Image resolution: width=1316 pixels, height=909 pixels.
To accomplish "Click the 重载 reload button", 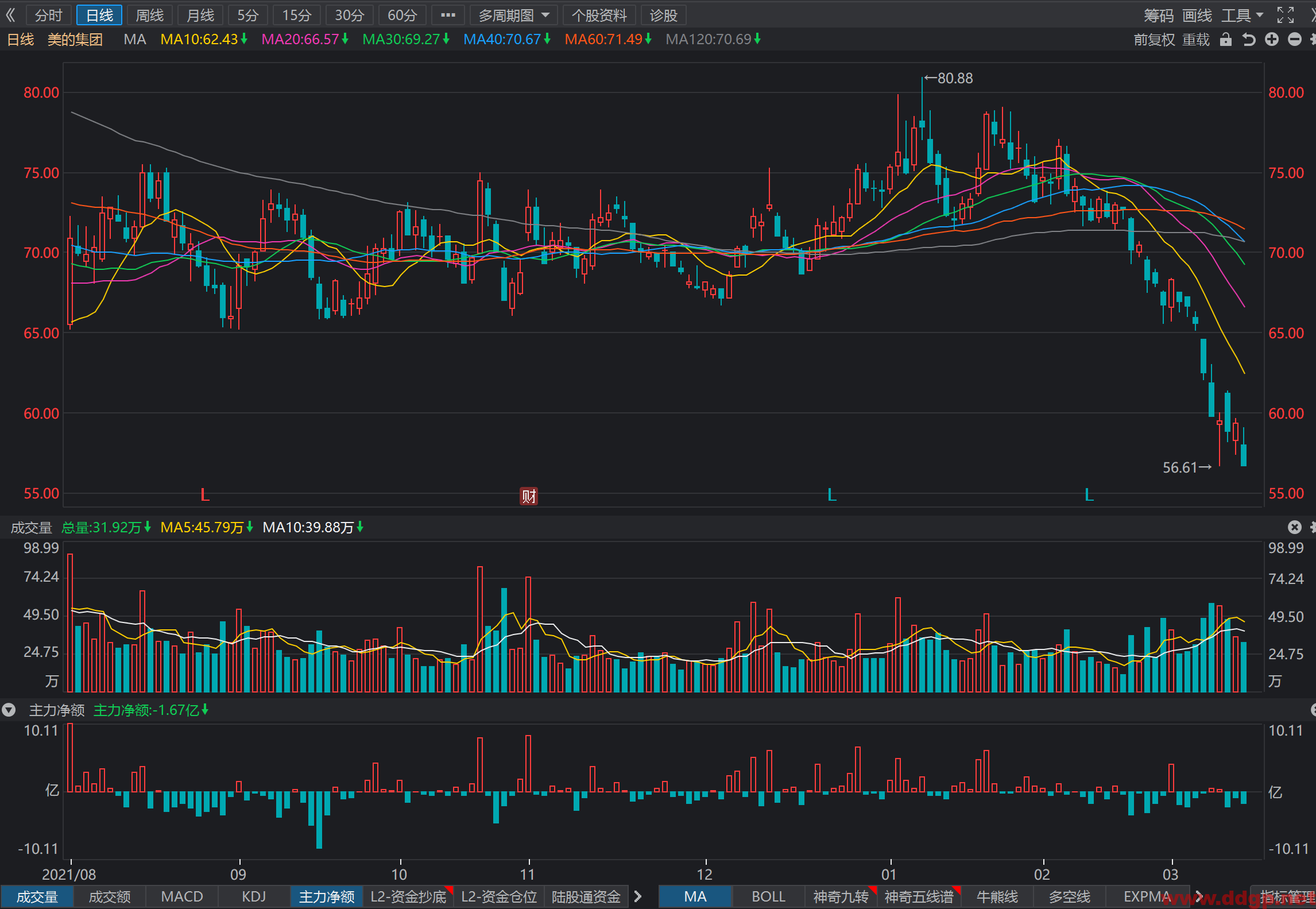I will tap(1196, 40).
